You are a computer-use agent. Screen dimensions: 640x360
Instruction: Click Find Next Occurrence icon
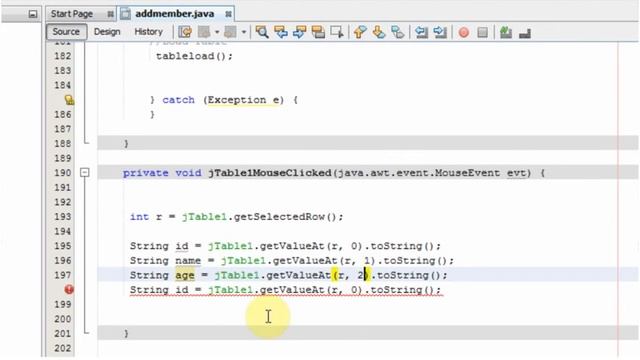coord(300,32)
